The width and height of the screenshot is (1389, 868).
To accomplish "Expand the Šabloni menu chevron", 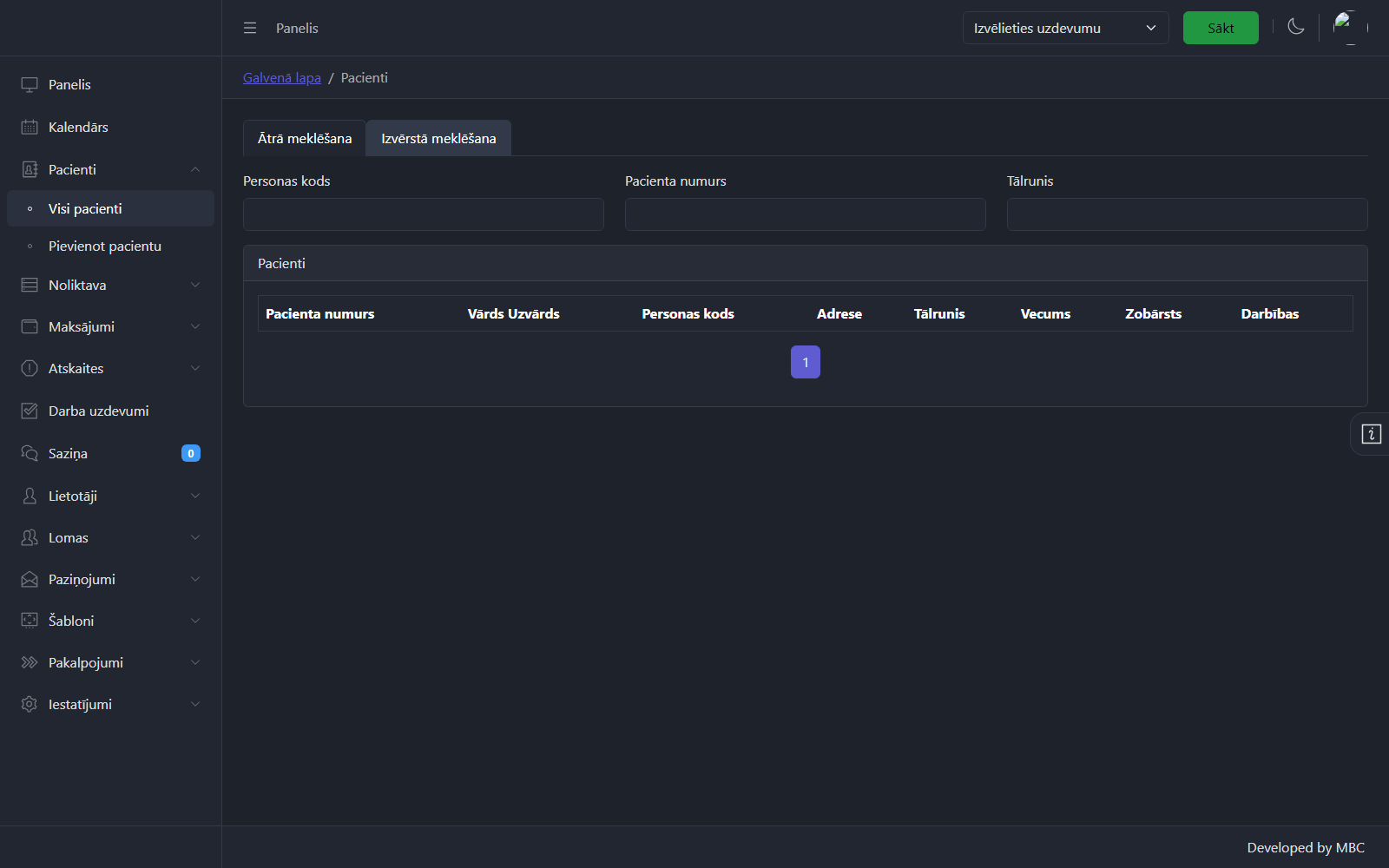I will (x=195, y=621).
